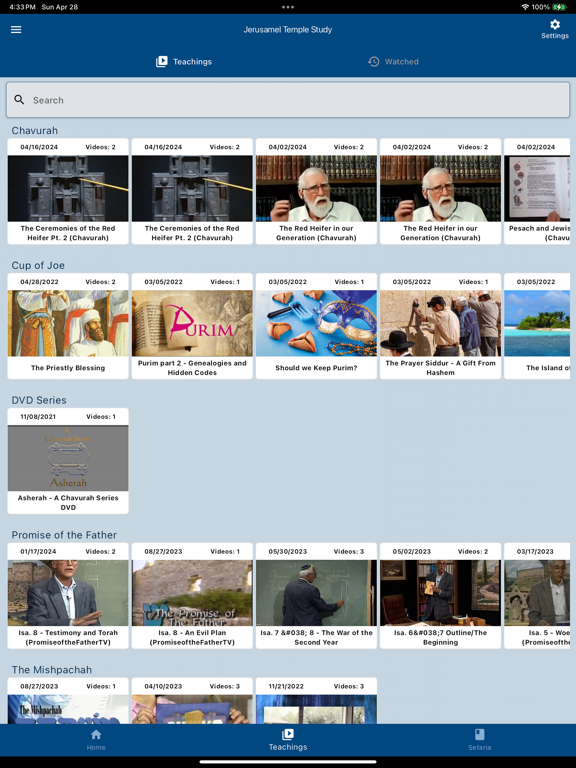Switch to the Watched tab

tap(393, 62)
